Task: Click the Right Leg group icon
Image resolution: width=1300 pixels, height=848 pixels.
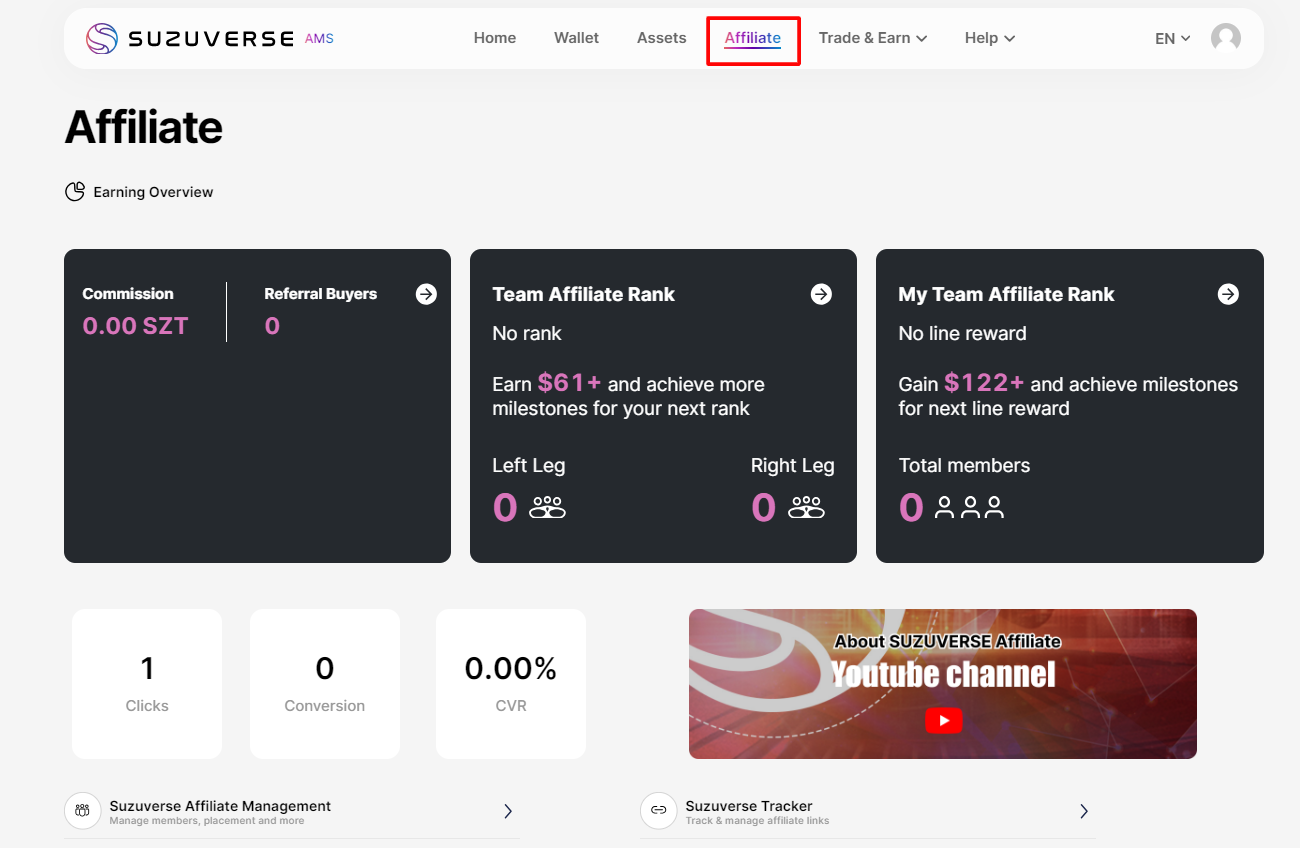Action: (806, 508)
